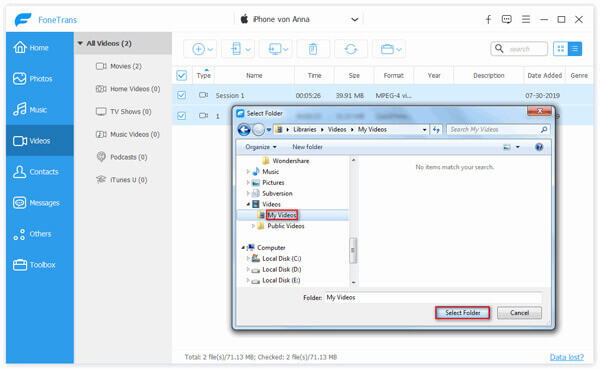The image size is (600, 370).
Task: Click the add (plus) toolbar button
Action: point(198,49)
